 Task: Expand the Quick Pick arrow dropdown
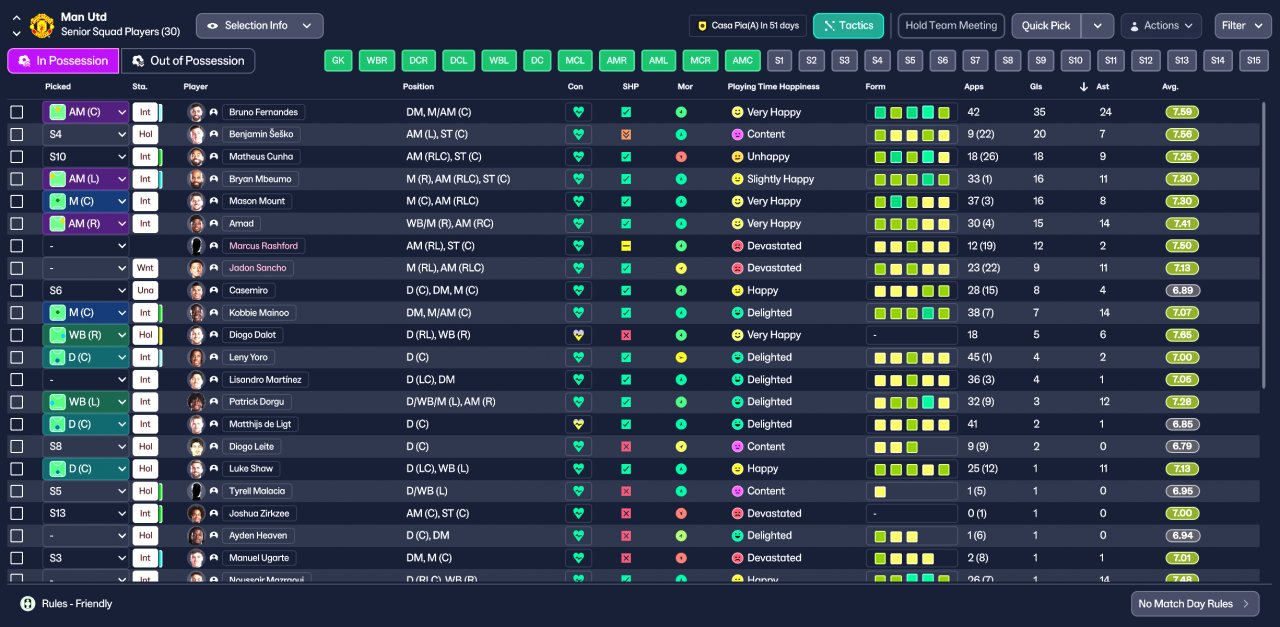pyautogui.click(x=1097, y=25)
